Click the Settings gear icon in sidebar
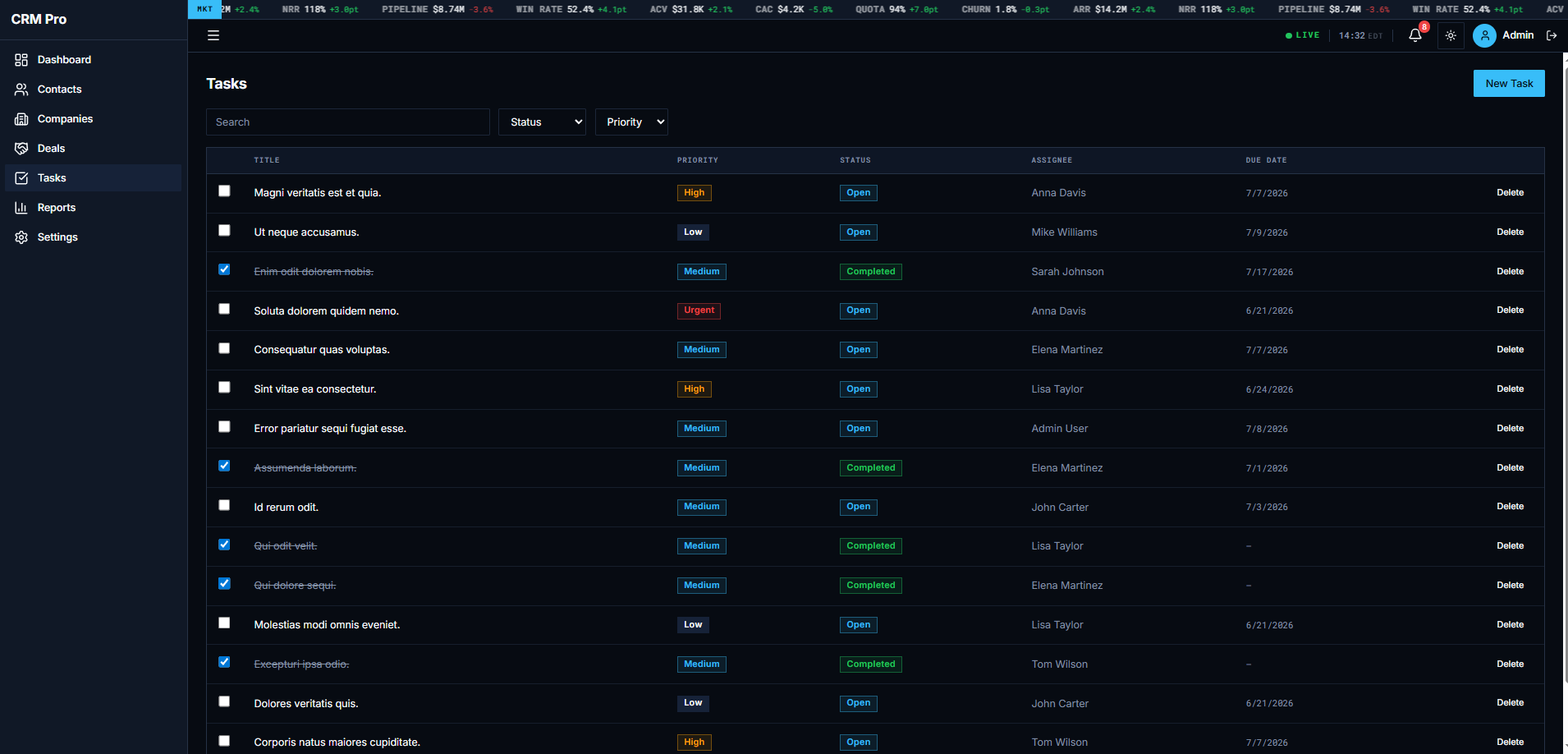This screenshot has height=754, width=1568. click(21, 237)
